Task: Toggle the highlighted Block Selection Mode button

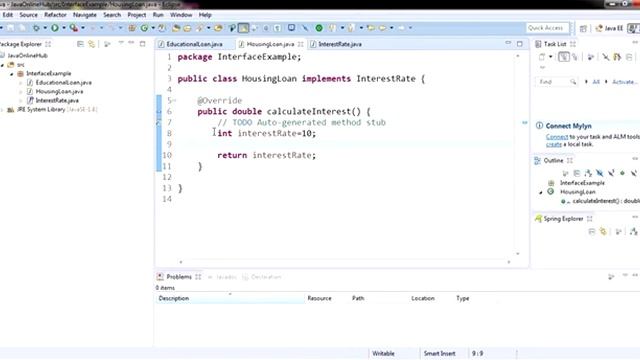Action: [243, 28]
